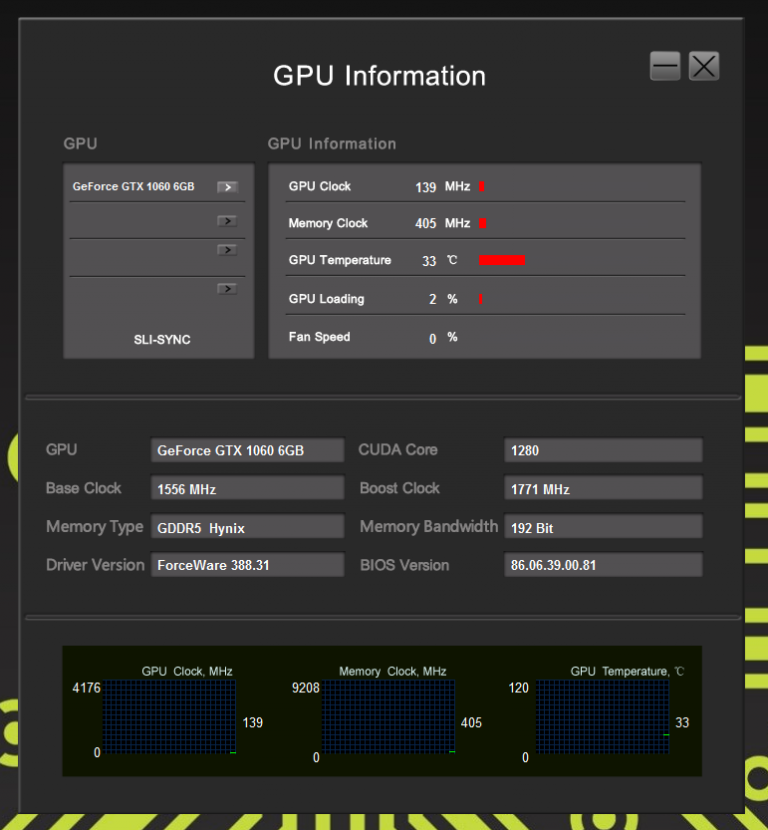Click the GPU name field in the details section
The image size is (768, 830).
247,451
